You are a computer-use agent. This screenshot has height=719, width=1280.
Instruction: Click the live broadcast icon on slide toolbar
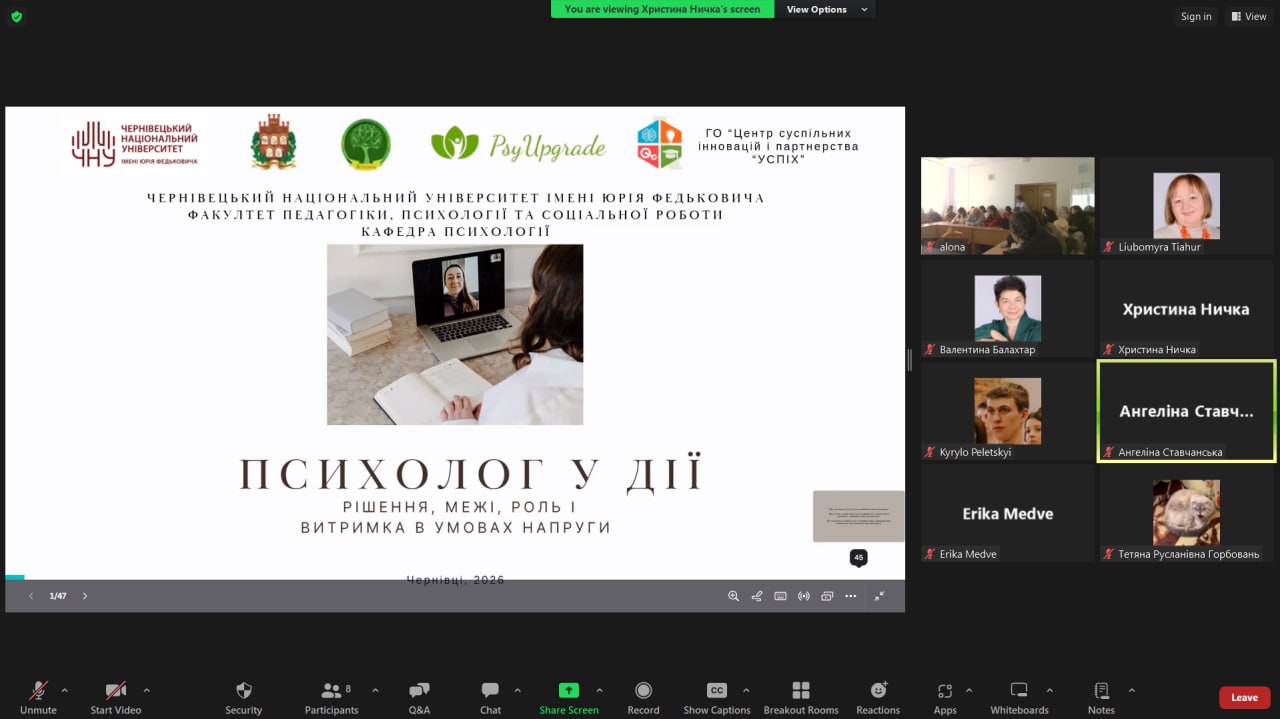click(803, 596)
